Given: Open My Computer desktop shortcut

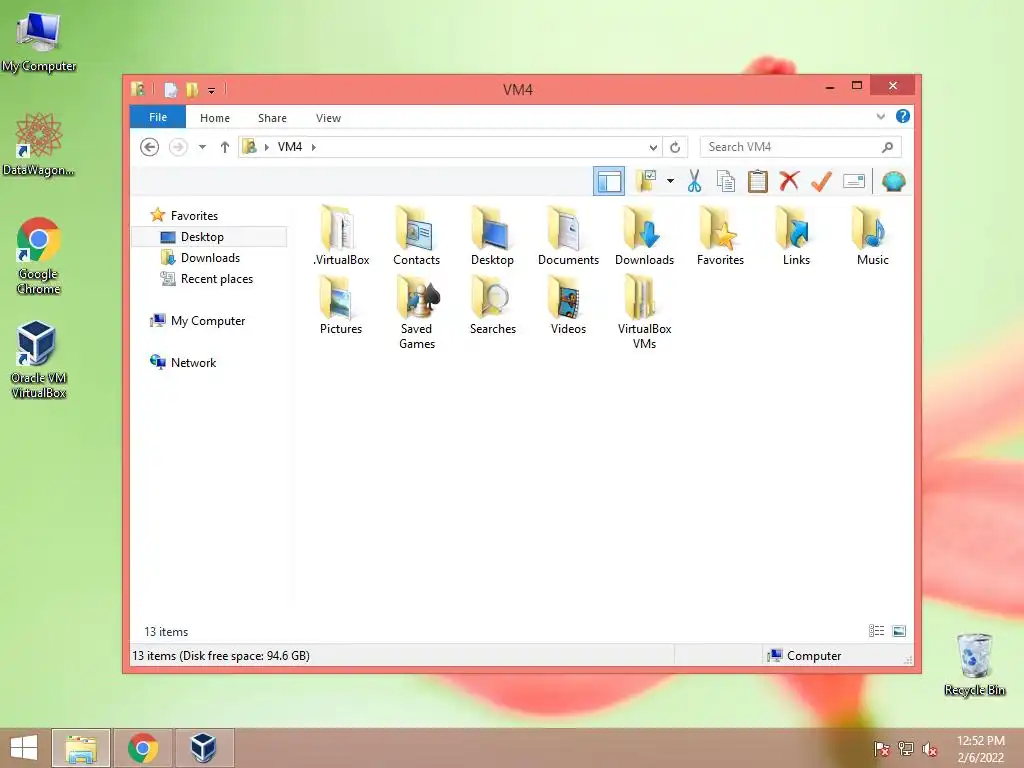Looking at the screenshot, I should point(39,40).
